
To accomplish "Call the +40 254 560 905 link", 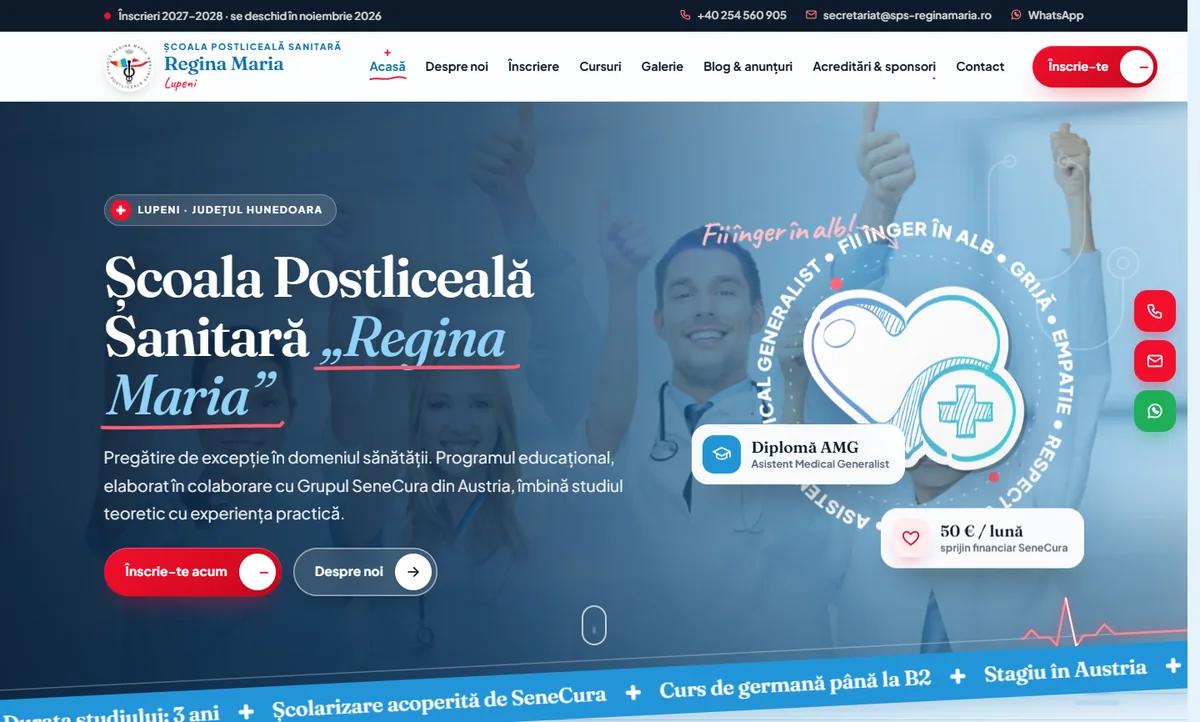I will click(x=742, y=16).
